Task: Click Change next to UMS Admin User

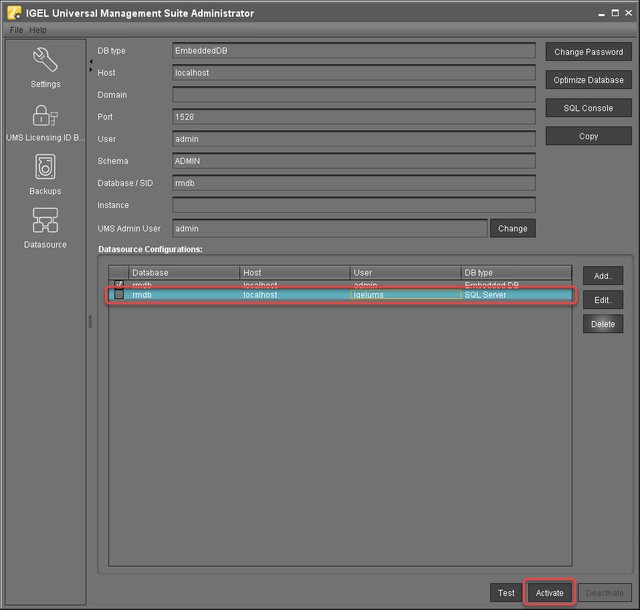Action: tap(512, 229)
